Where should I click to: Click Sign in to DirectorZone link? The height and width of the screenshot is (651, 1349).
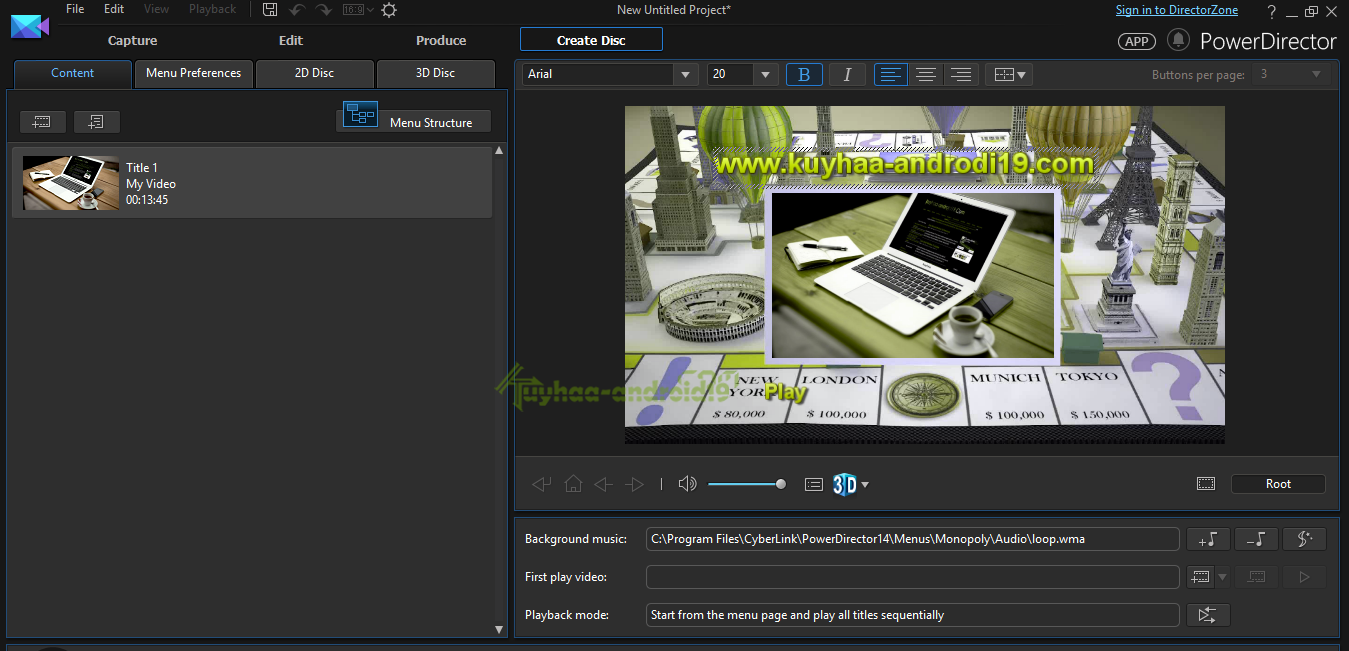[x=1176, y=10]
